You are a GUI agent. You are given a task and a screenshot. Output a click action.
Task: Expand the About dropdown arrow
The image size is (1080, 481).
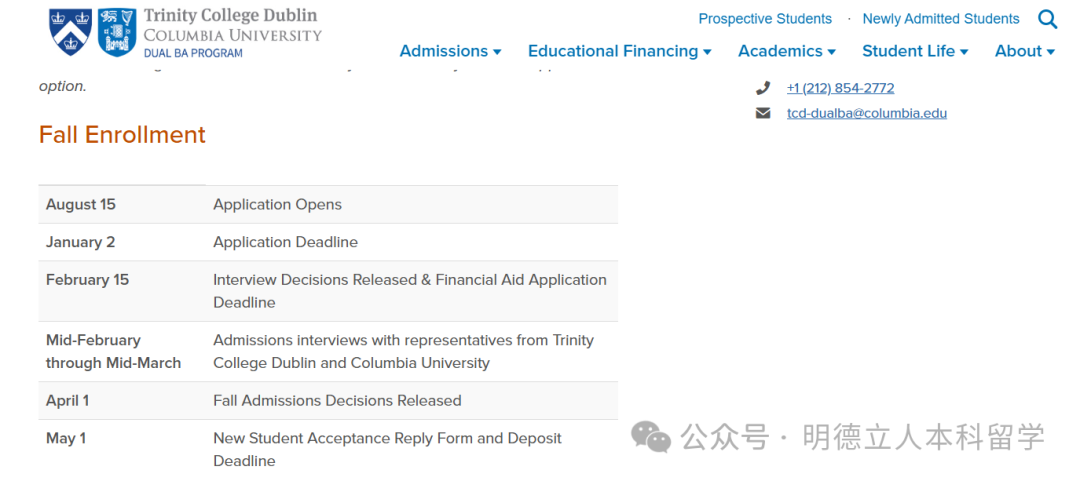[1050, 52]
